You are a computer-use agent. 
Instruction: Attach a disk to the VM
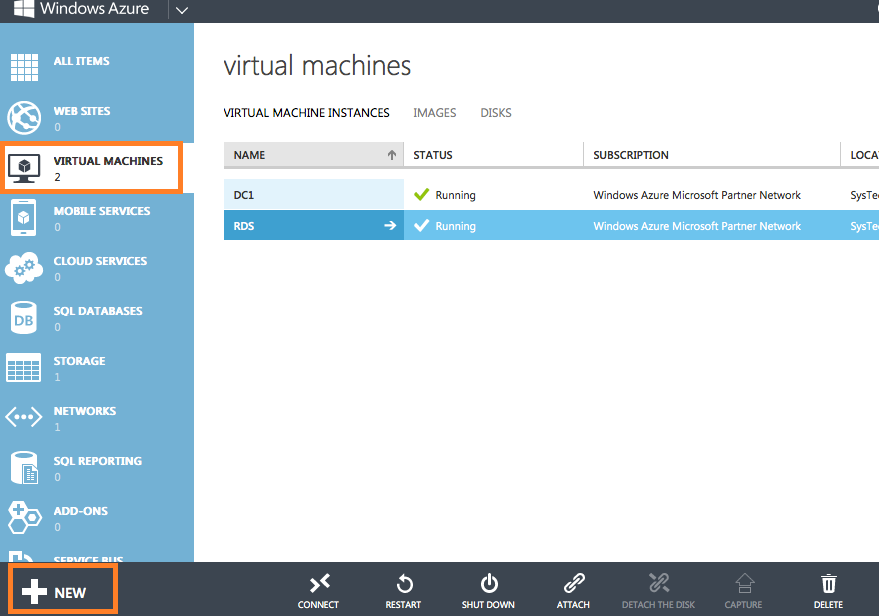click(573, 591)
